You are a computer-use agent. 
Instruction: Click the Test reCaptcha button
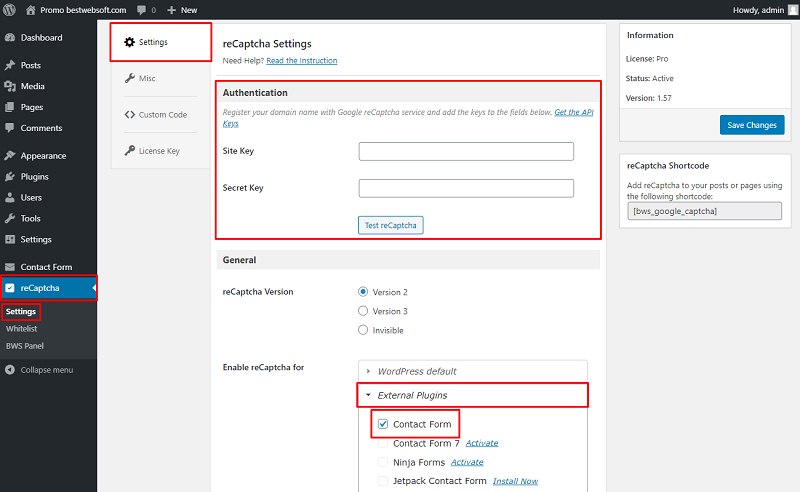coord(391,225)
